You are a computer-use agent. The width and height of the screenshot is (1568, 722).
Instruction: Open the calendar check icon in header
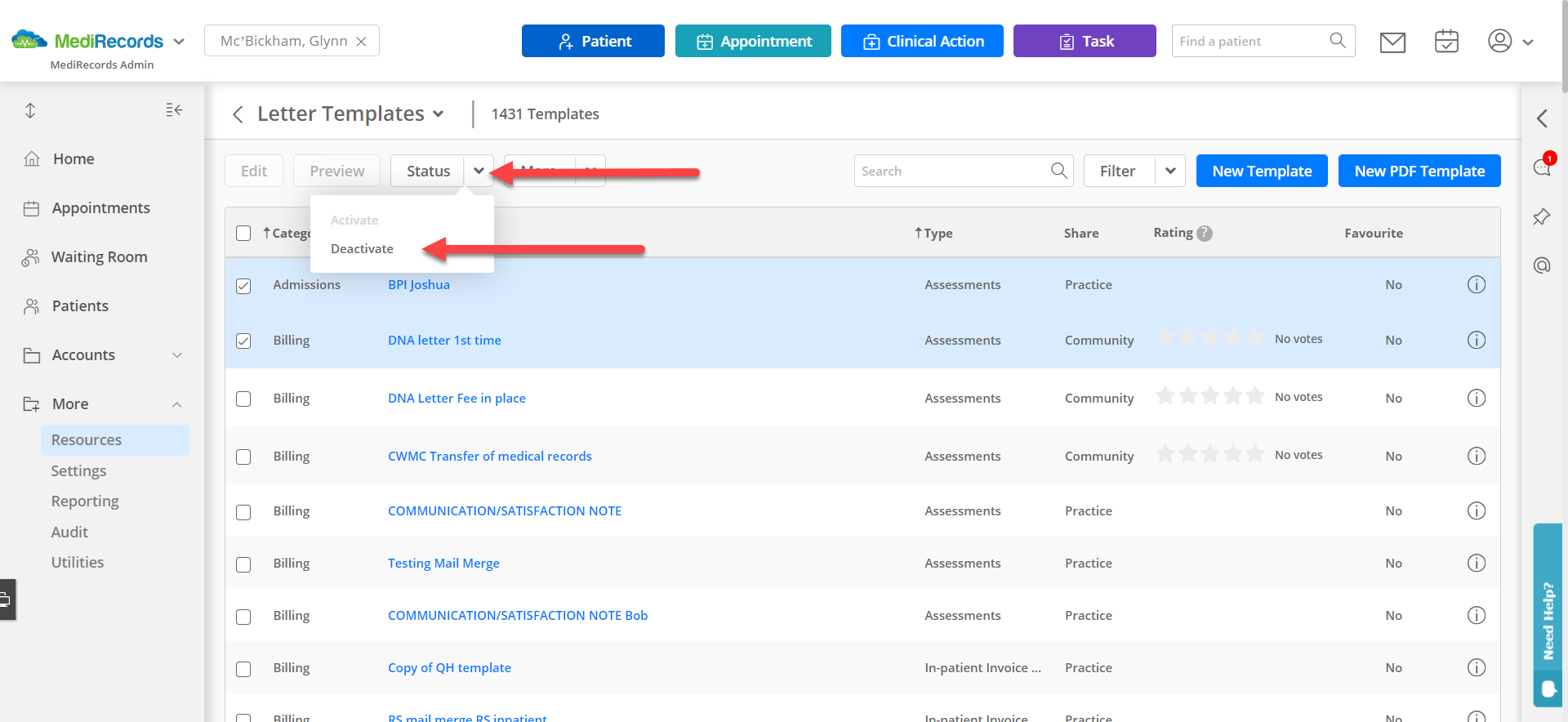pyautogui.click(x=1446, y=41)
